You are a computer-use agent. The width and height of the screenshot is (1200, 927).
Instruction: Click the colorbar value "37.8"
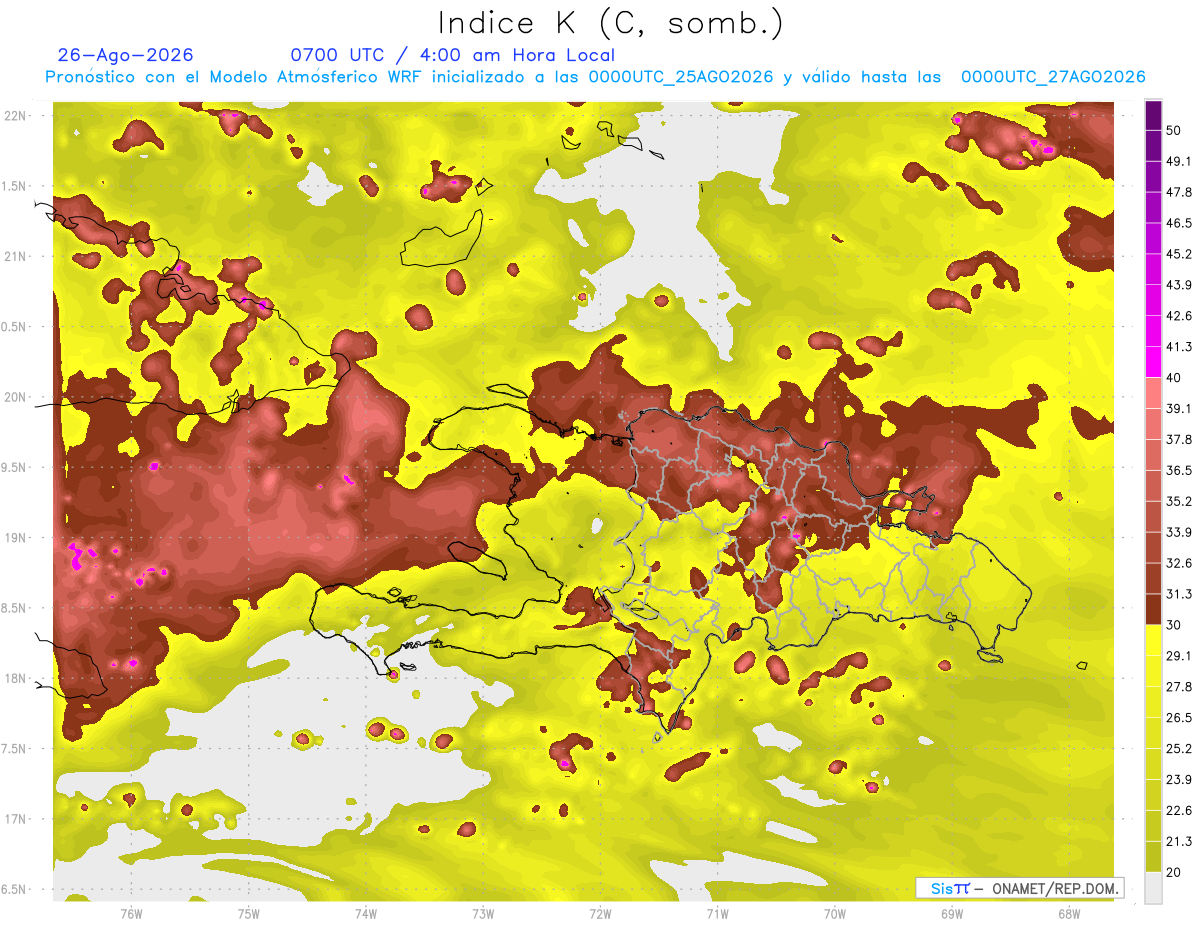[x=1178, y=439]
